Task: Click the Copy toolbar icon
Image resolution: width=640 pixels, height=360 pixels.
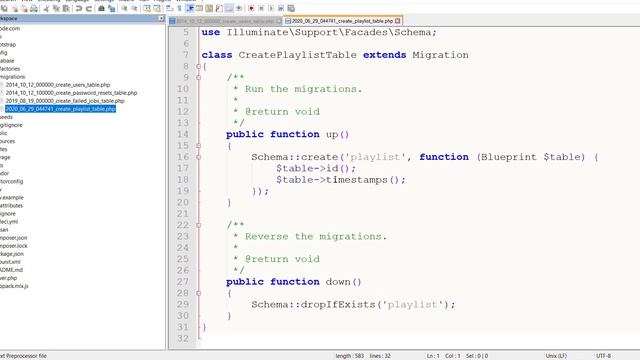Action: [56, 8]
